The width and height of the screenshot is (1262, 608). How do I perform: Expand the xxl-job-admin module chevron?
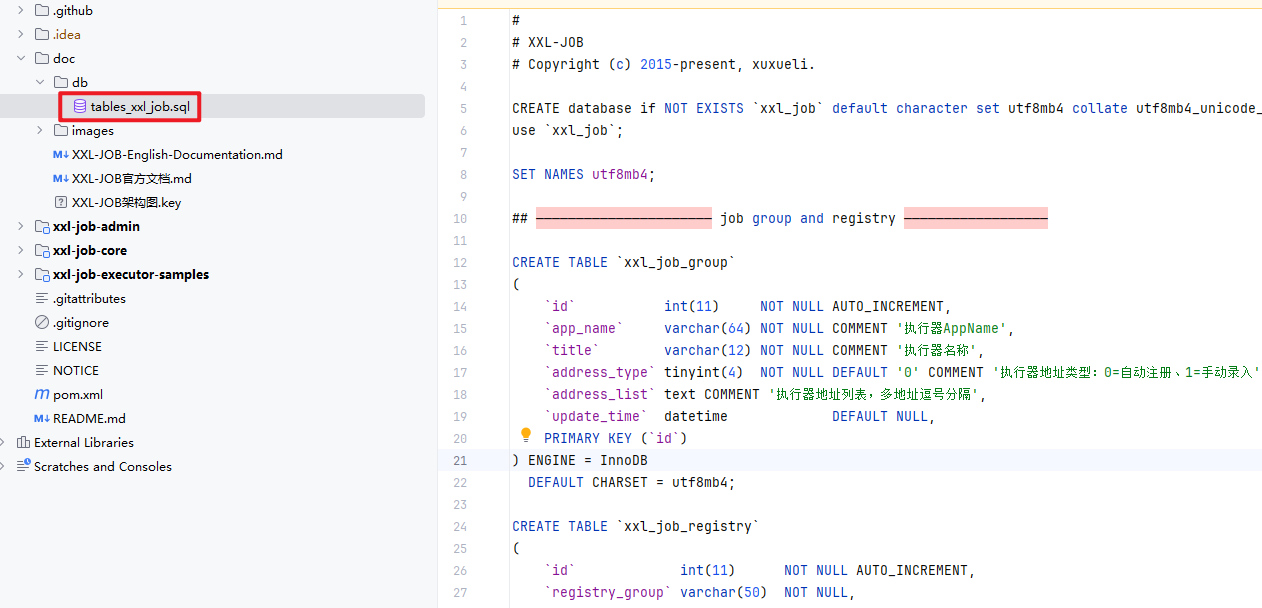click(21, 226)
